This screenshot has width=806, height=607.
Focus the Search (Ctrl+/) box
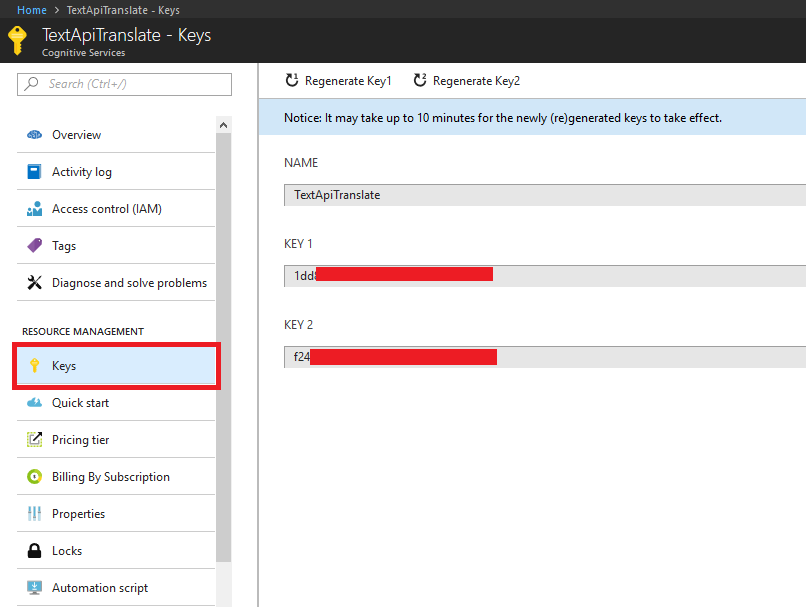click(x=124, y=84)
